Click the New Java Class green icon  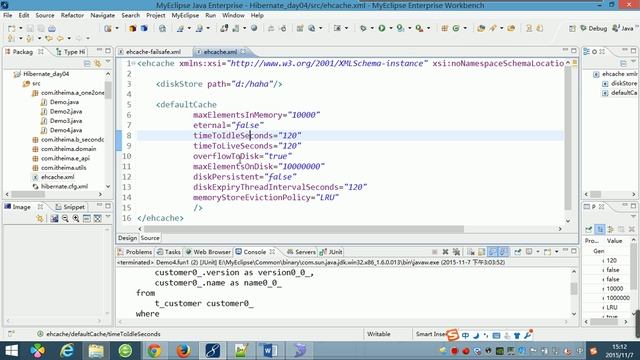[456, 28]
